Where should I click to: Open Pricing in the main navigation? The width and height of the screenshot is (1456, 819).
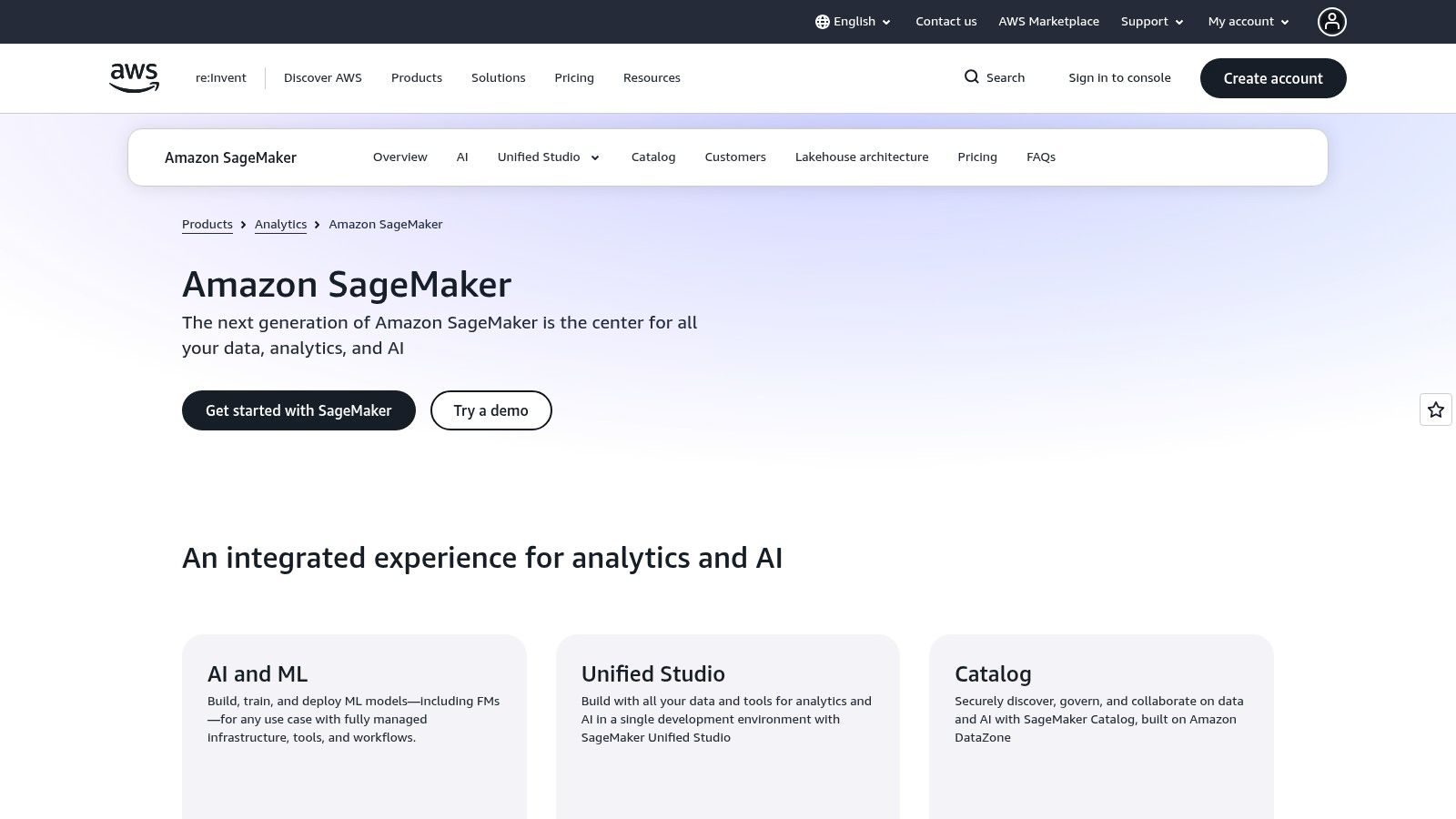[574, 77]
